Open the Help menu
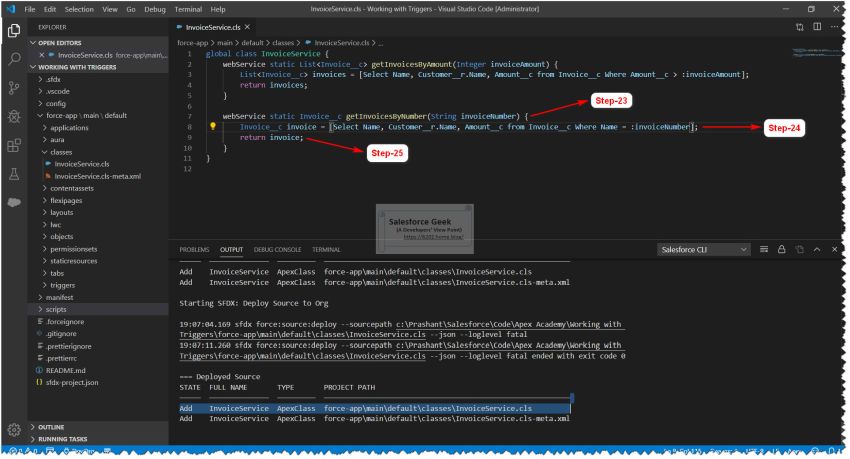This screenshot has width=850, height=459. click(x=218, y=9)
